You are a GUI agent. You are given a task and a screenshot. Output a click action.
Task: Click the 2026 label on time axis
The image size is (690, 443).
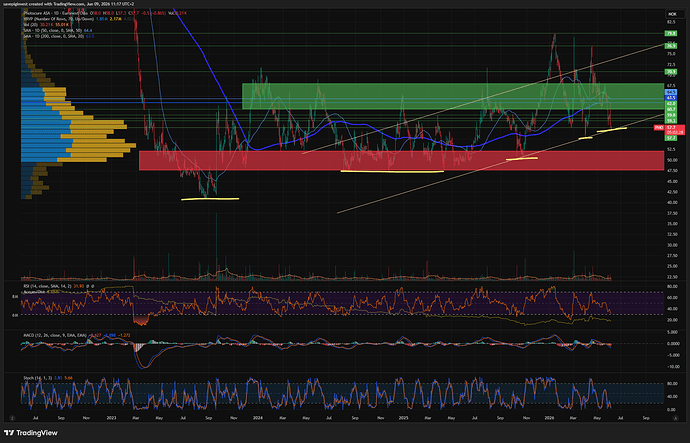pos(549,418)
